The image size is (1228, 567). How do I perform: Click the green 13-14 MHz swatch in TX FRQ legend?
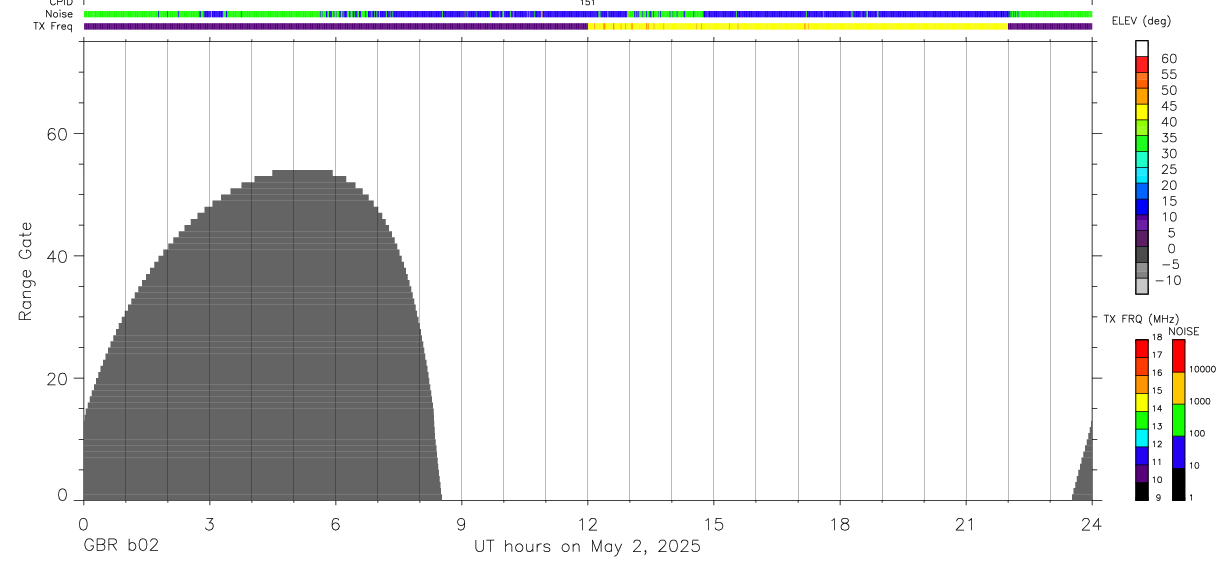click(1141, 420)
